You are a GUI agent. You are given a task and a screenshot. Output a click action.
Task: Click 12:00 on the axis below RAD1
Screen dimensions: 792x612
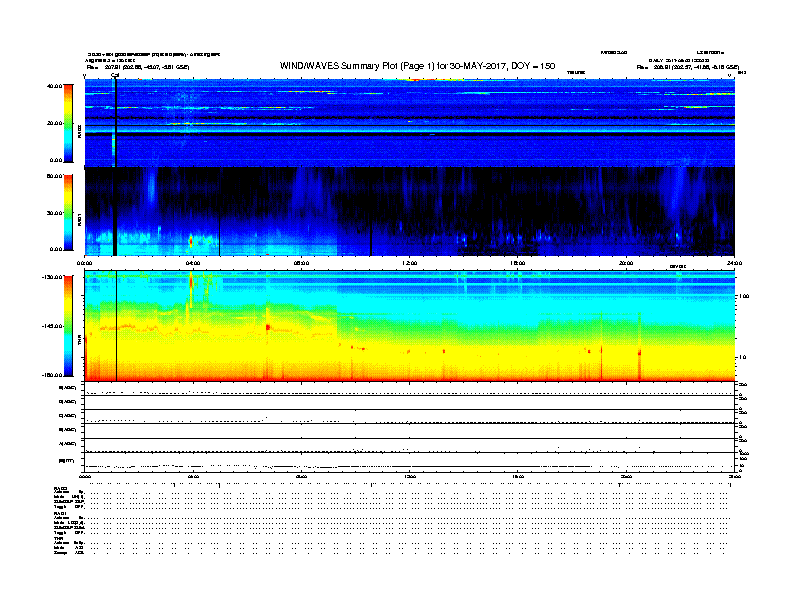[410, 263]
